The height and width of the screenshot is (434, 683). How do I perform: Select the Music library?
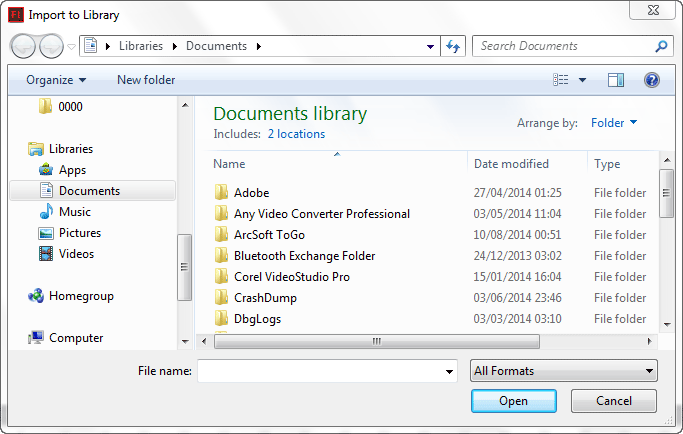[x=65, y=212]
